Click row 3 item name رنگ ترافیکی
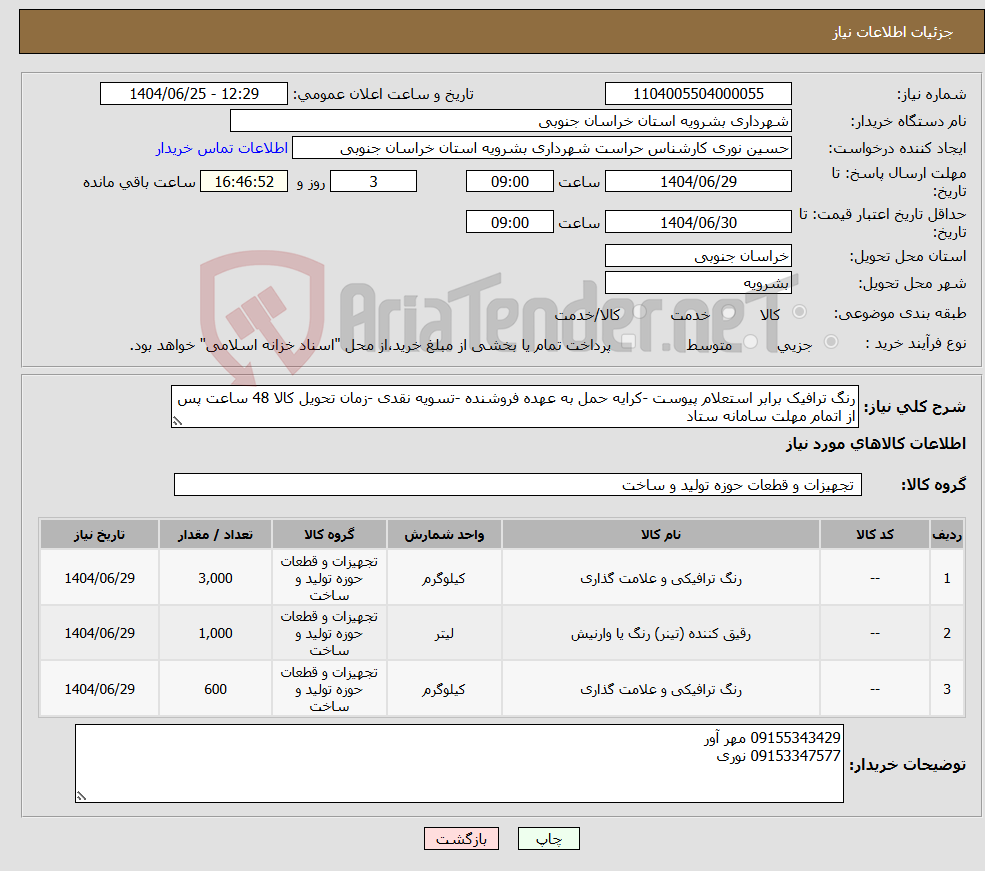The image size is (985, 871). pos(660,690)
